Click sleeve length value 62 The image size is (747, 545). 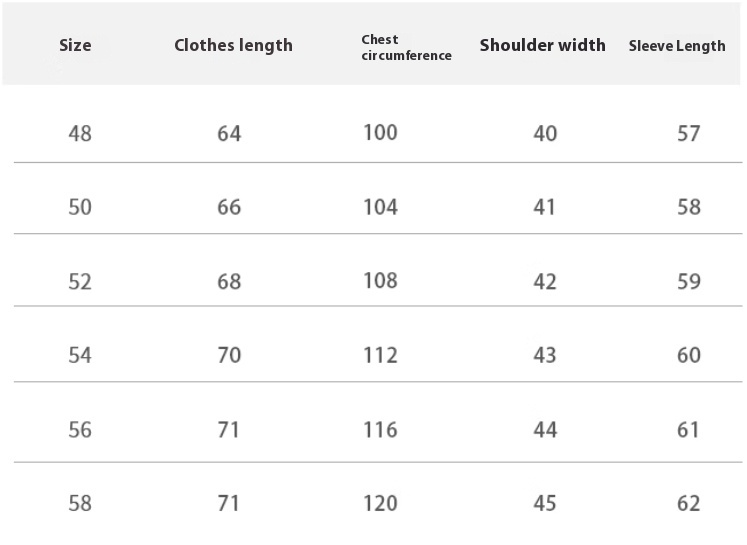click(689, 504)
